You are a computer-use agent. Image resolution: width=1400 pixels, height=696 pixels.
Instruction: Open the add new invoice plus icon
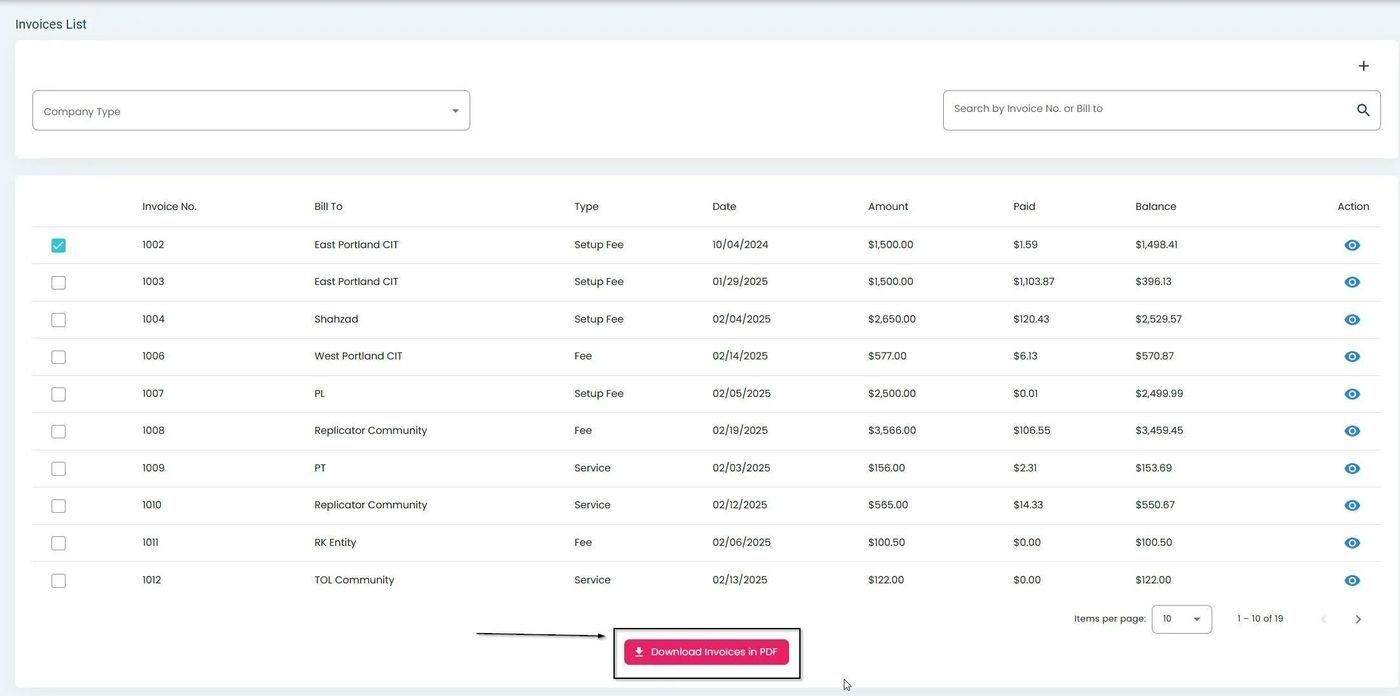(x=1363, y=64)
